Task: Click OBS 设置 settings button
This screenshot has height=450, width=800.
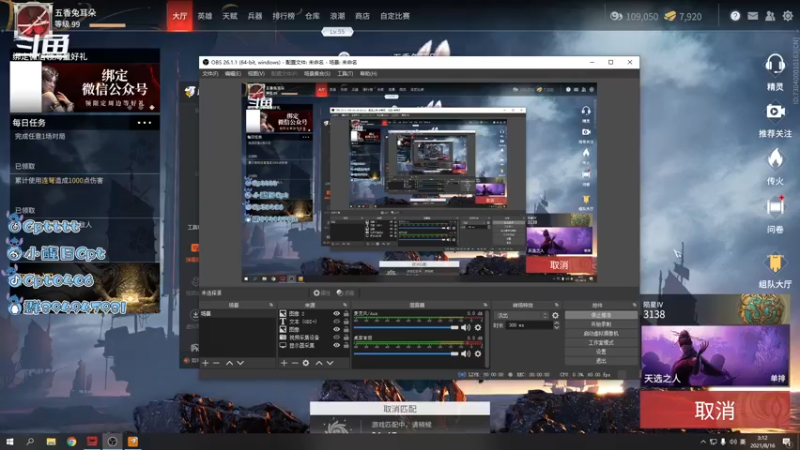Action: tap(601, 352)
